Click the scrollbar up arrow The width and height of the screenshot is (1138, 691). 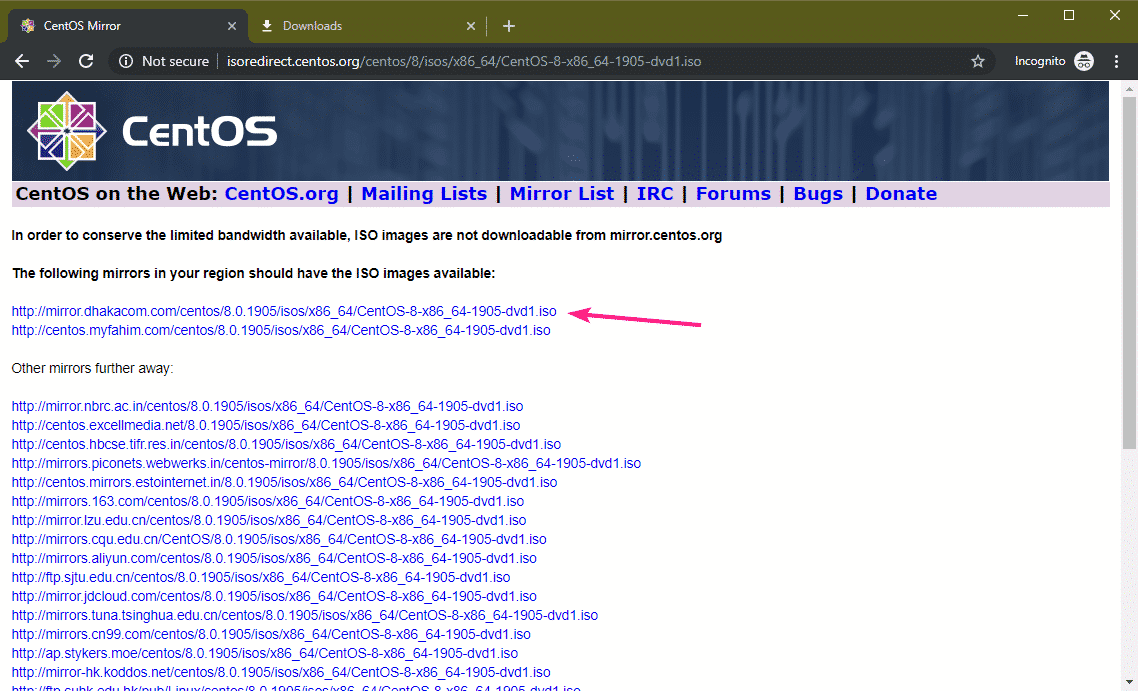point(1129,89)
